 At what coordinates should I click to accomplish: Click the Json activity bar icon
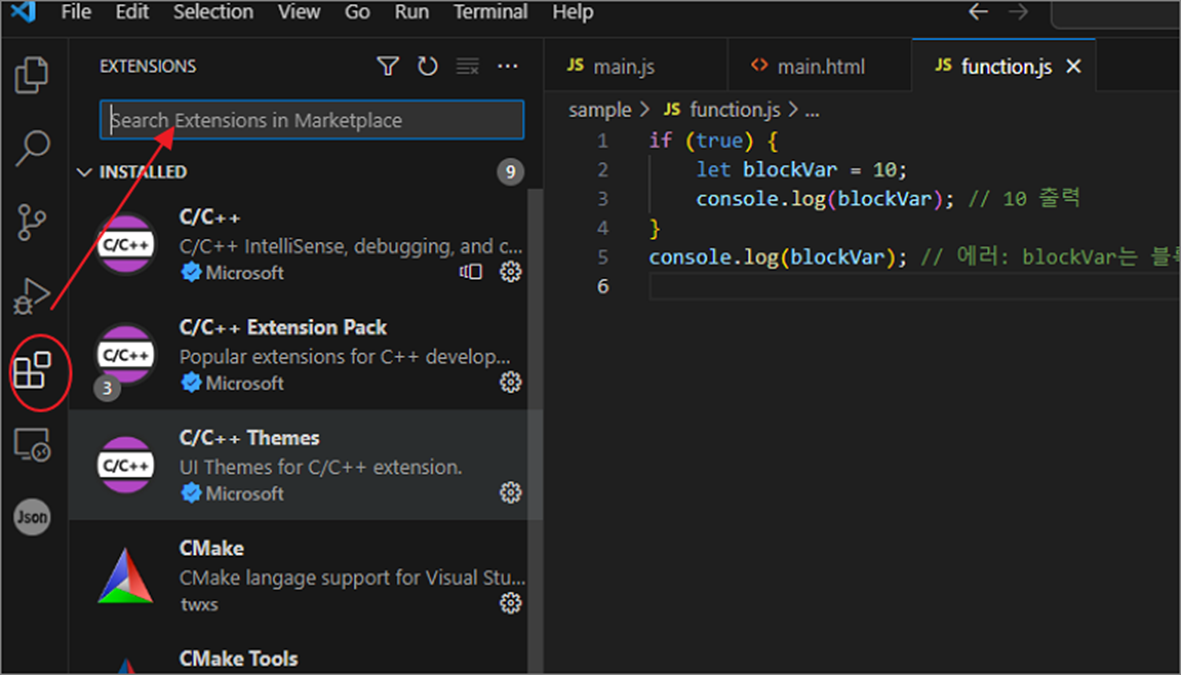click(32, 517)
